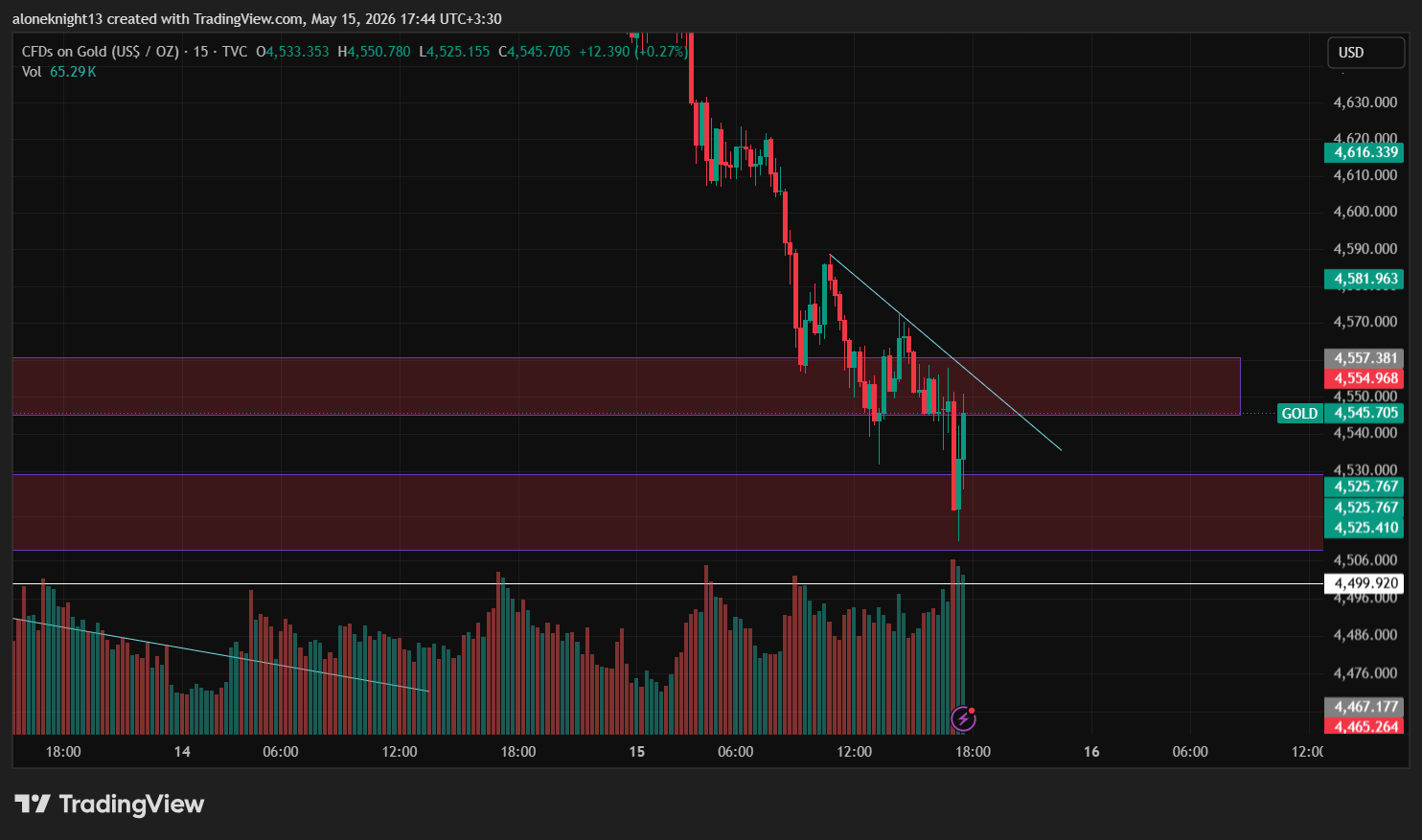
Task: Click the Vol 65.29K indicator legend
Action: 59,72
